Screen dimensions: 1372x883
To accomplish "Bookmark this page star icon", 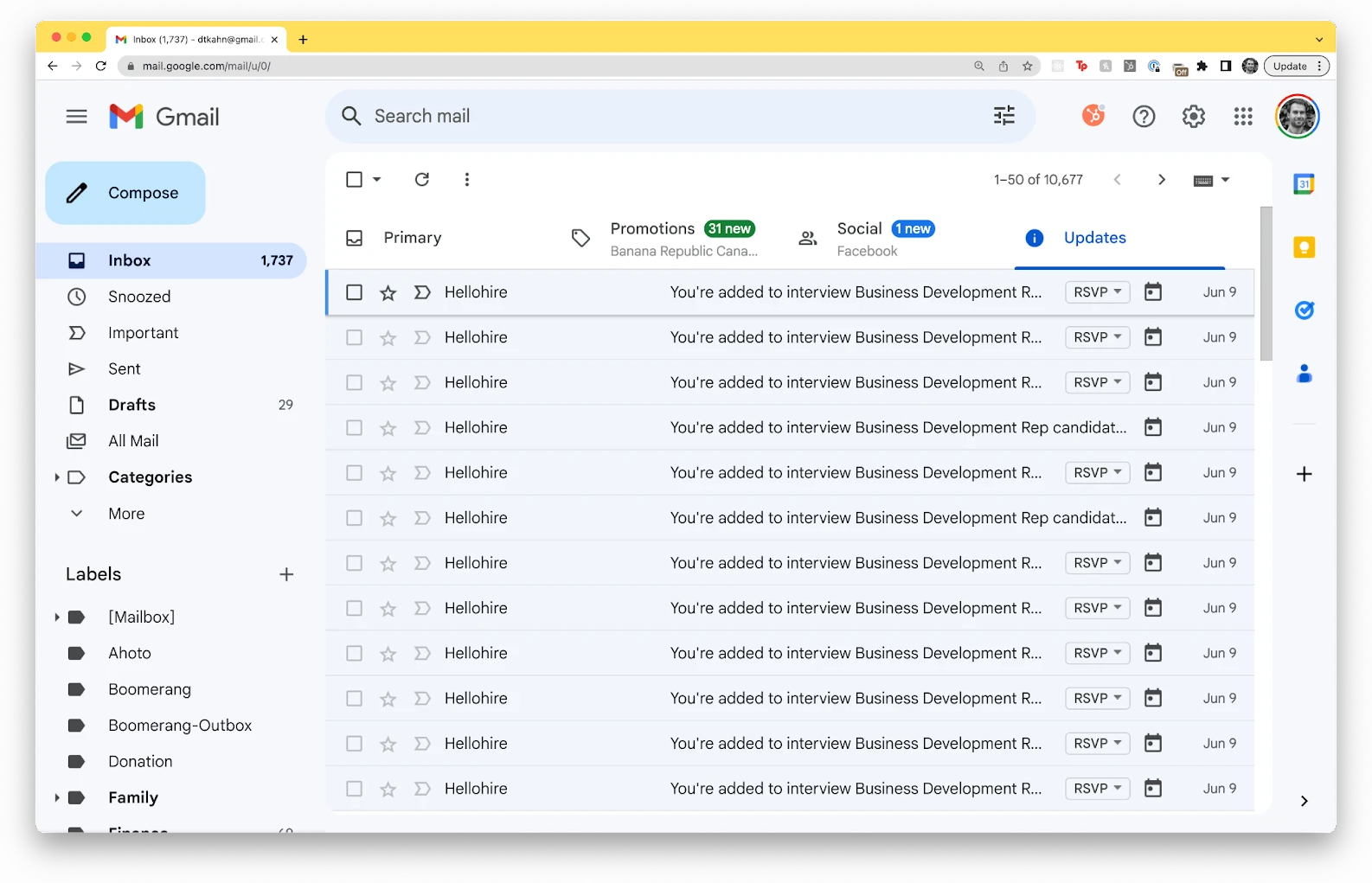I will 1027,66.
